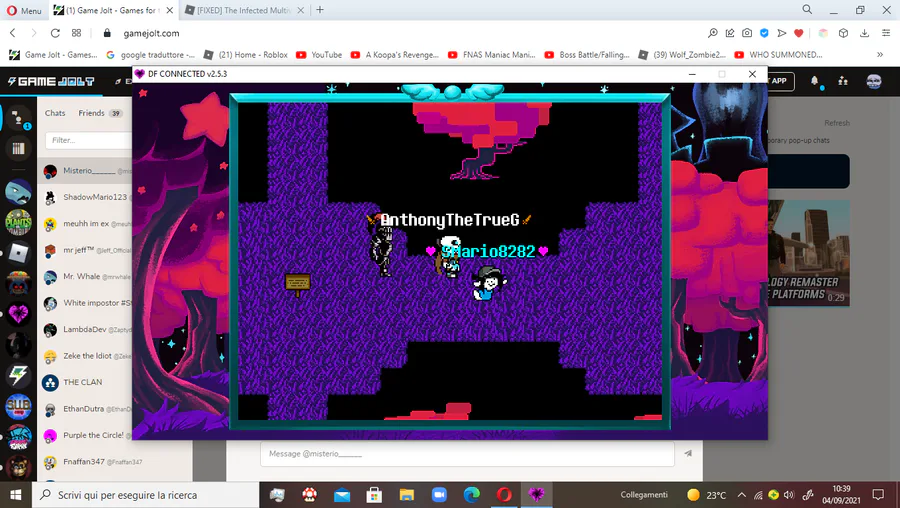The width and height of the screenshot is (900, 508).
Task: Reload the current page
Action: [x=55, y=33]
